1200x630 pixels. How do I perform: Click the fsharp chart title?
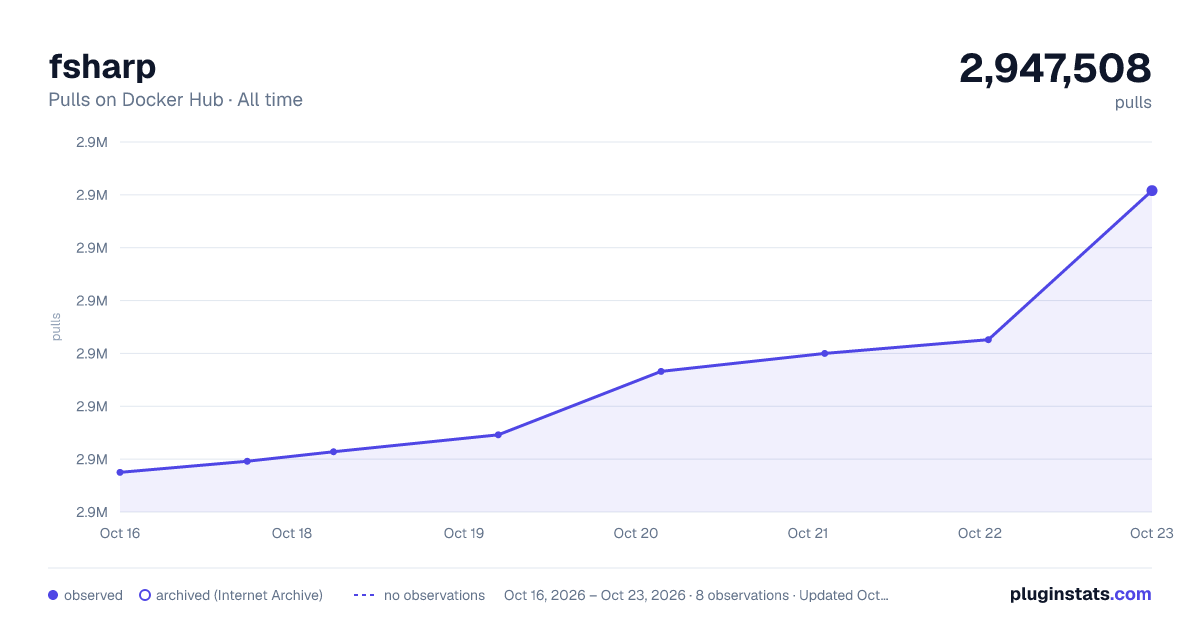click(102, 67)
